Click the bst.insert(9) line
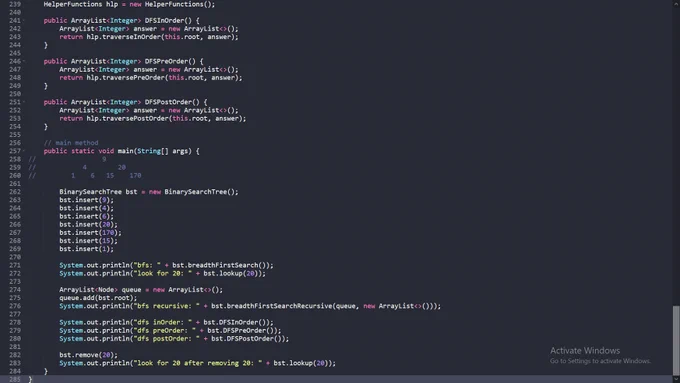 86,200
